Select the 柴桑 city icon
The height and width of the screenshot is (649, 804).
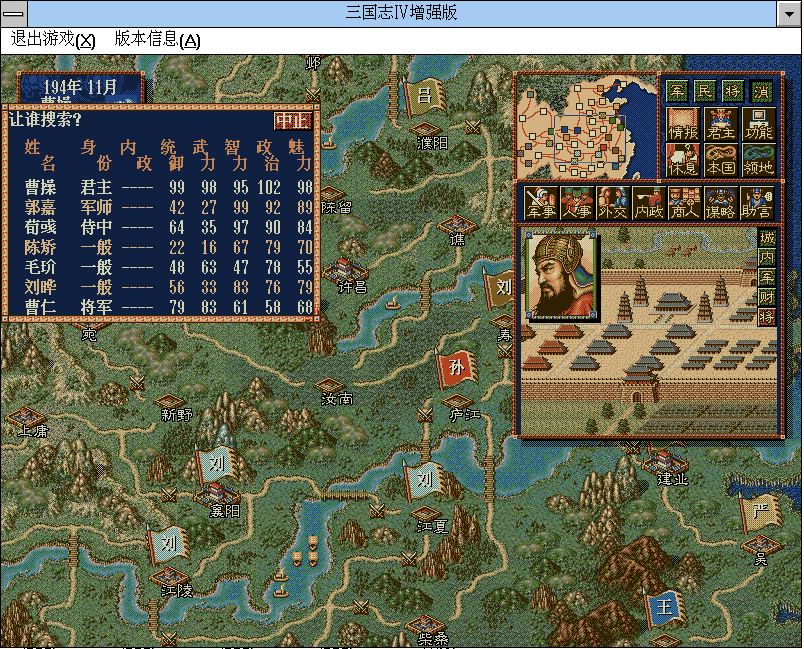(425, 624)
